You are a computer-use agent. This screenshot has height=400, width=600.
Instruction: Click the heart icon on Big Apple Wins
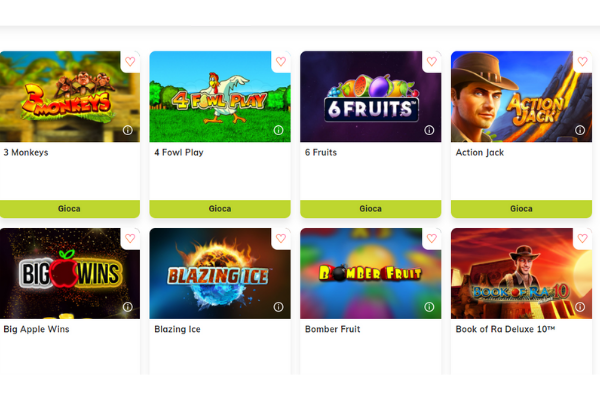130,238
